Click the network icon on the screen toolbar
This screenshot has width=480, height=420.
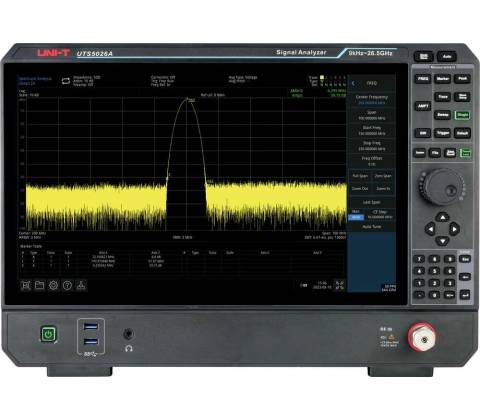[81, 285]
